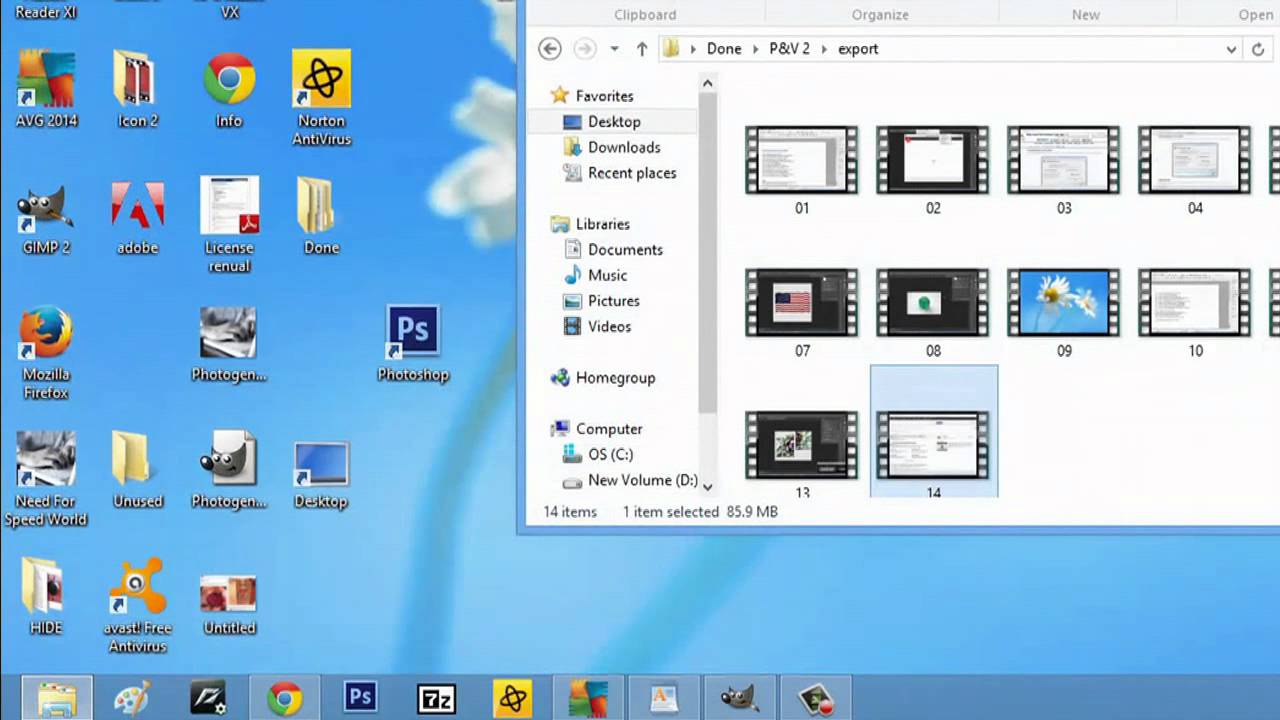Screen dimensions: 1280x720
Task: Click the 7-Zip icon in taskbar
Action: pos(437,698)
